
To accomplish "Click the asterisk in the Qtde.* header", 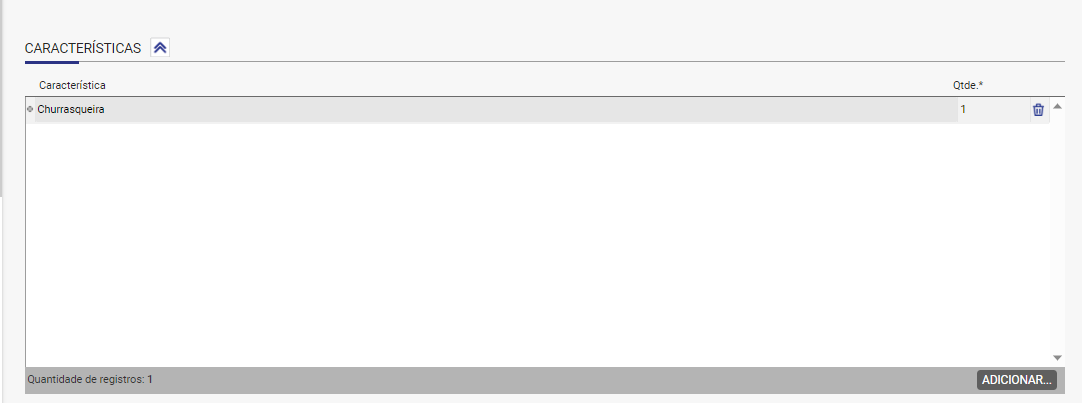I will click(981, 83).
